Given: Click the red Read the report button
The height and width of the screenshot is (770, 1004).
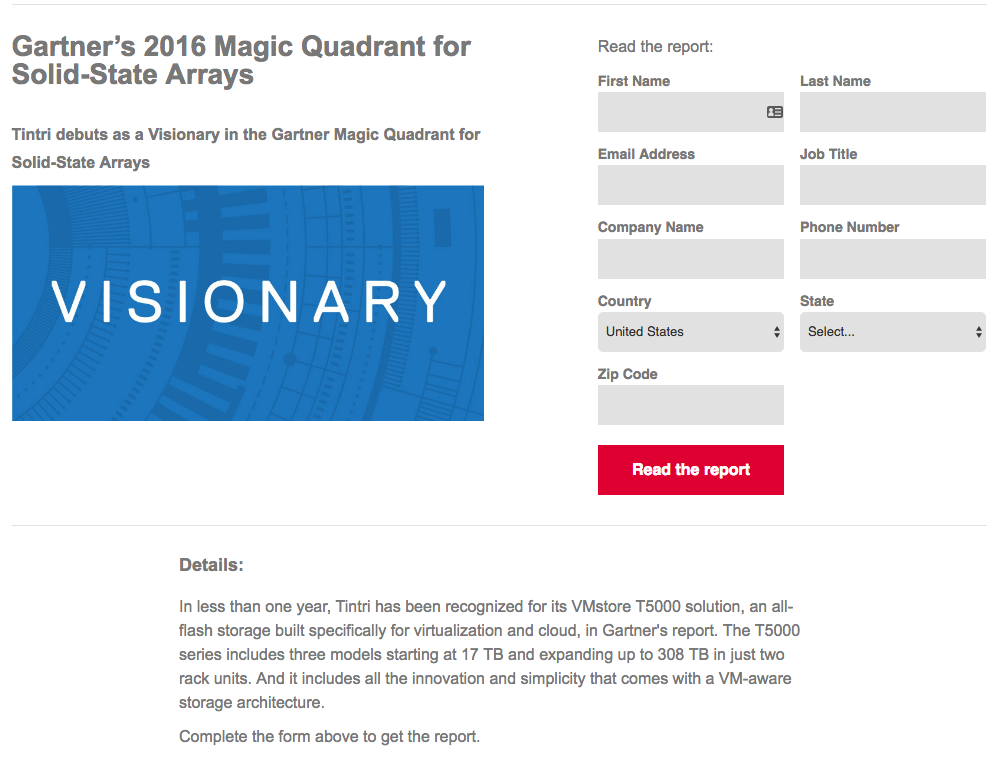Looking at the screenshot, I should [x=690, y=470].
